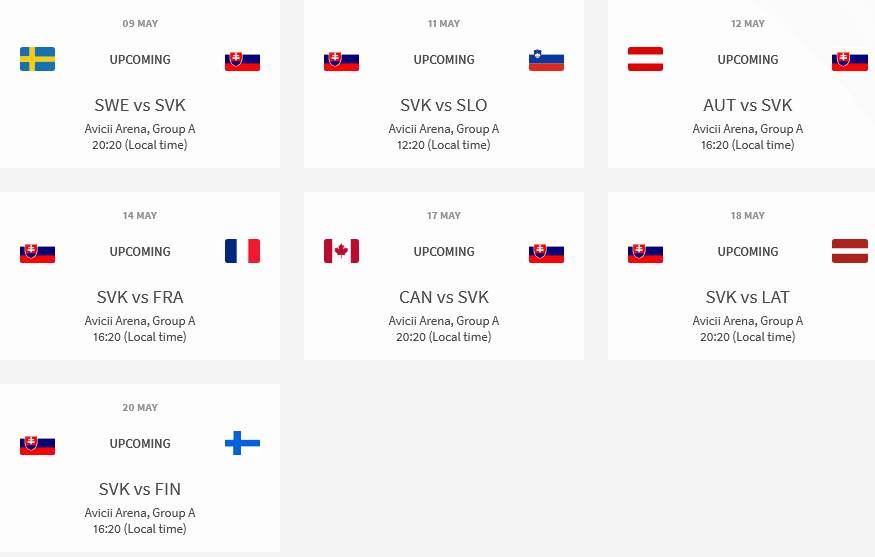This screenshot has width=875, height=557.
Task: Click the Sweden flag in SWE vs SVK card
Action: (x=37, y=59)
